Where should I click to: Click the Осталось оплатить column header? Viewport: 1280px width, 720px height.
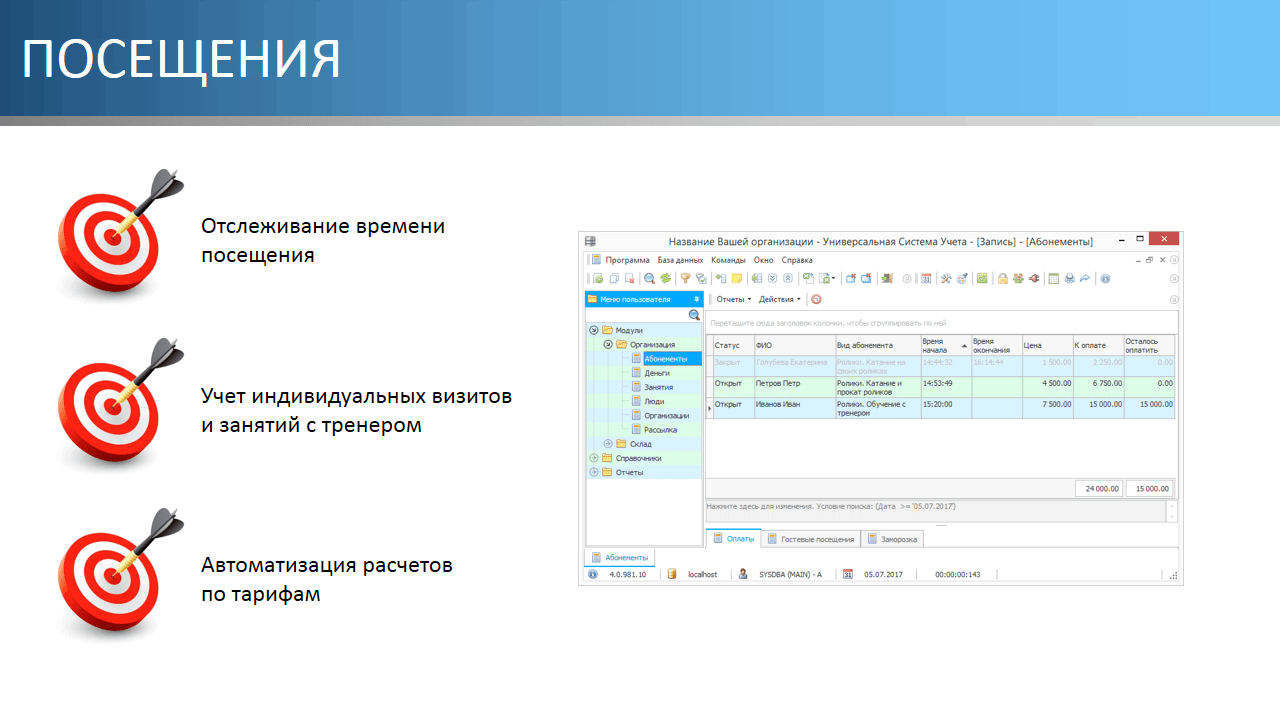[1149, 345]
